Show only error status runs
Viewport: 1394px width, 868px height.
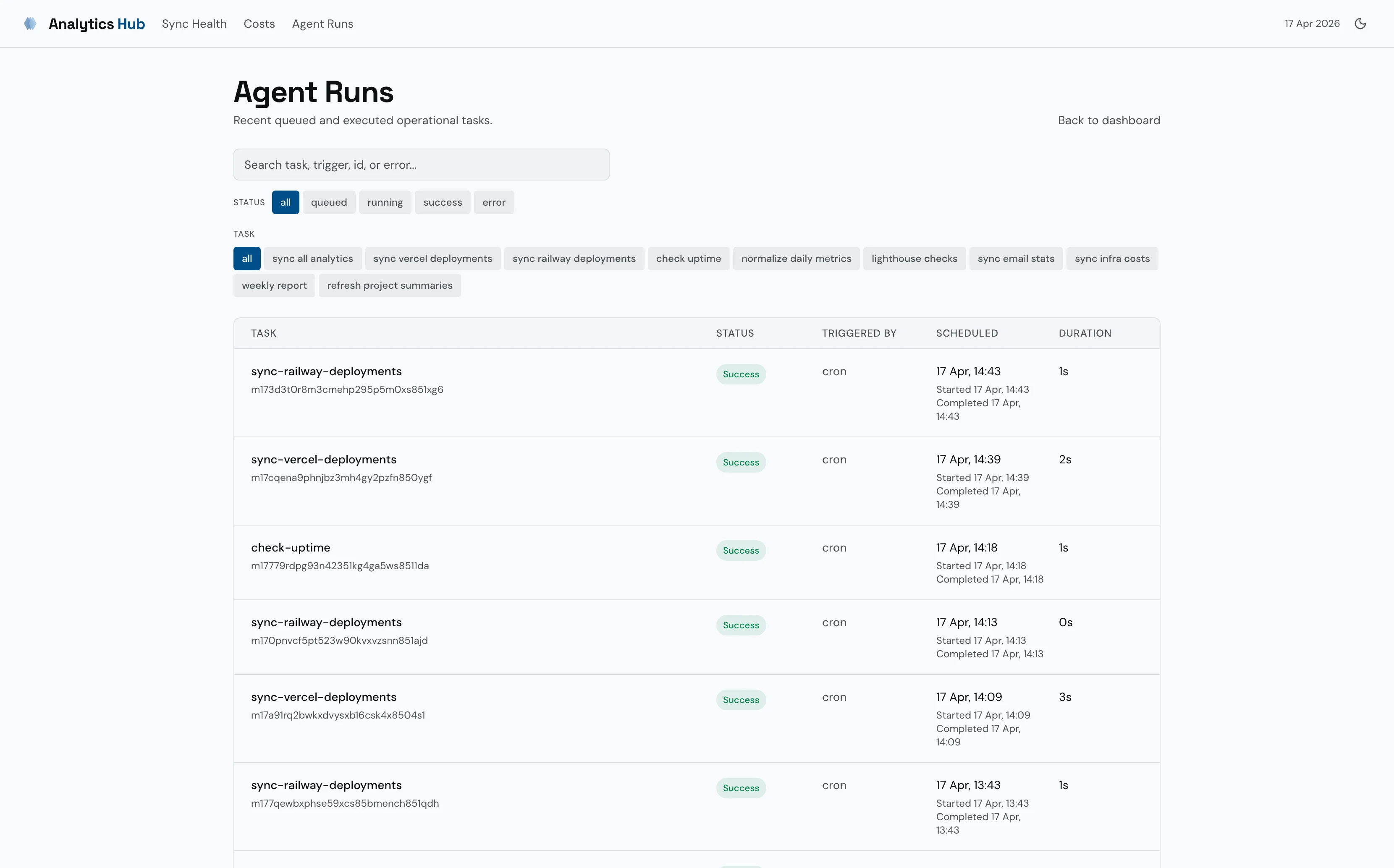[494, 202]
